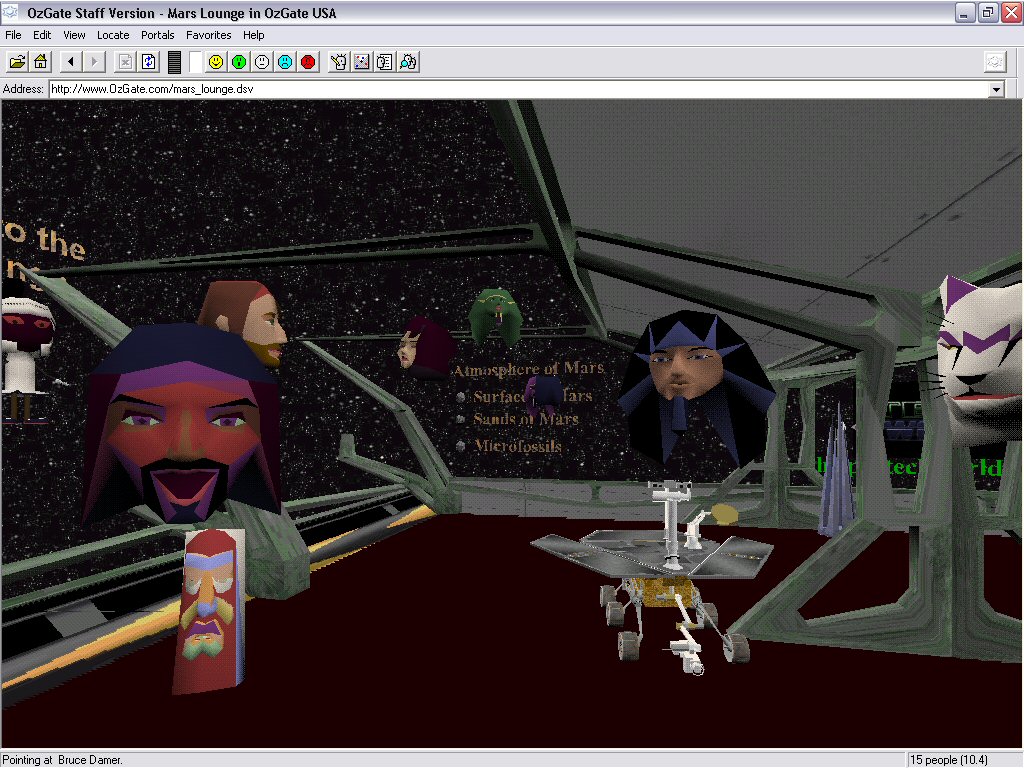This screenshot has height=768, width=1024.
Task: Select the red angry face emotion
Action: [308, 62]
